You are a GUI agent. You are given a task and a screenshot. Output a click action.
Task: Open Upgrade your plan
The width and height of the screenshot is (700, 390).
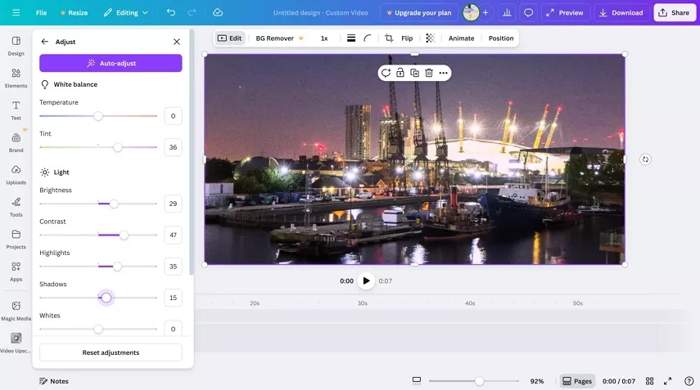tap(419, 12)
